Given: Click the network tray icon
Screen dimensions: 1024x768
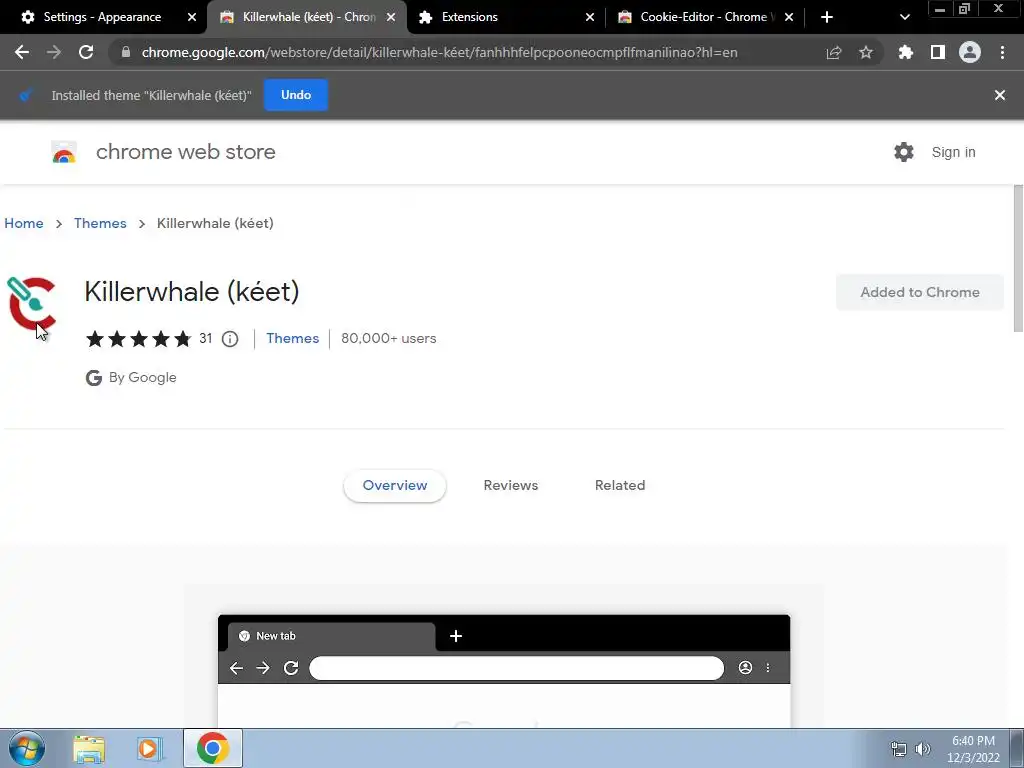Looking at the screenshot, I should [899, 749].
